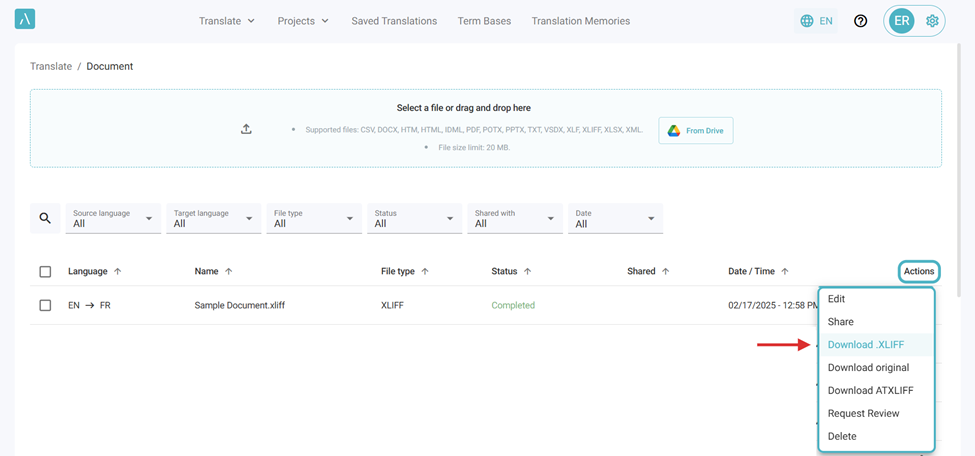This screenshot has height=456, width=975.
Task: Click the From Drive button
Action: 696,131
